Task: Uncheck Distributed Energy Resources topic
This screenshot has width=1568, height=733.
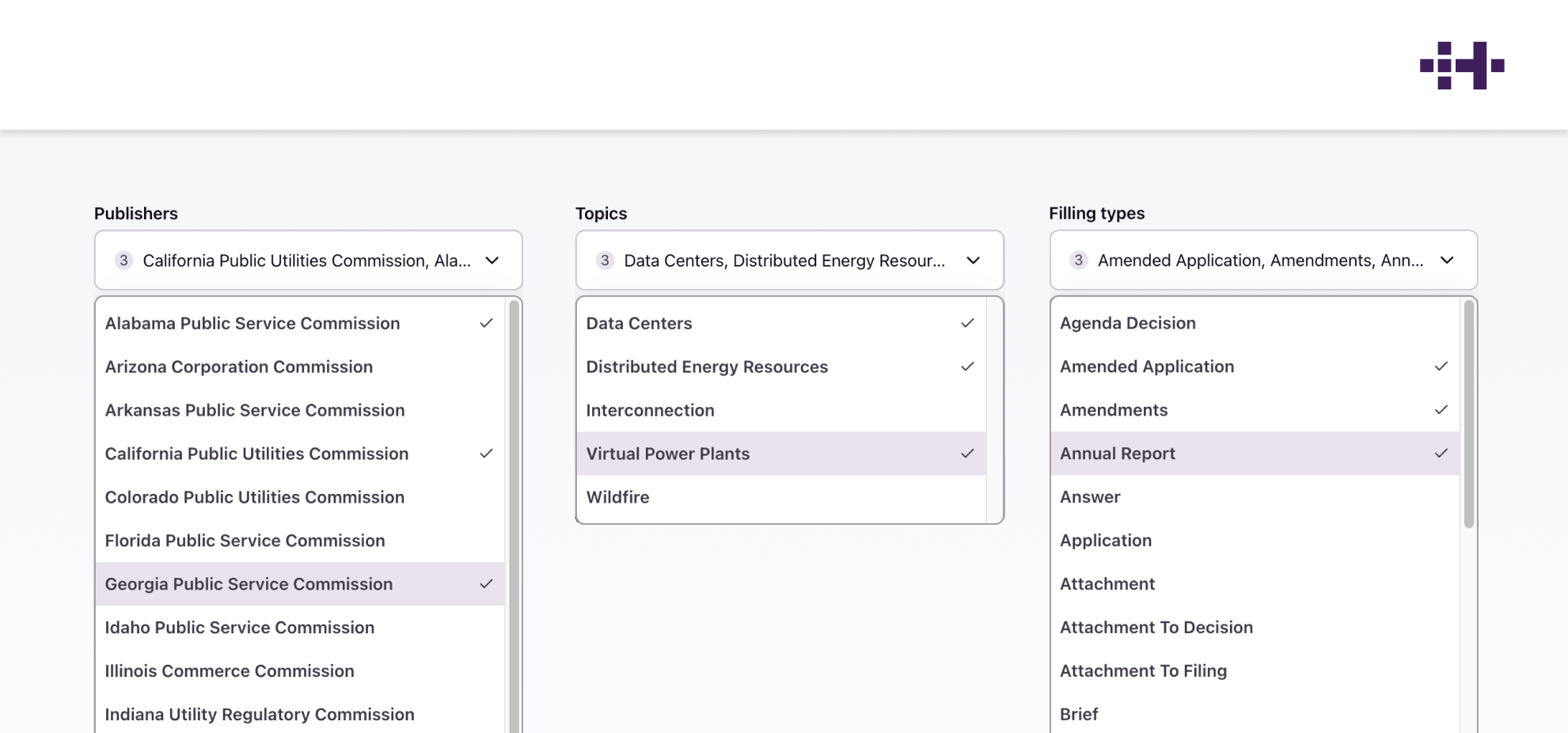Action: 781,366
